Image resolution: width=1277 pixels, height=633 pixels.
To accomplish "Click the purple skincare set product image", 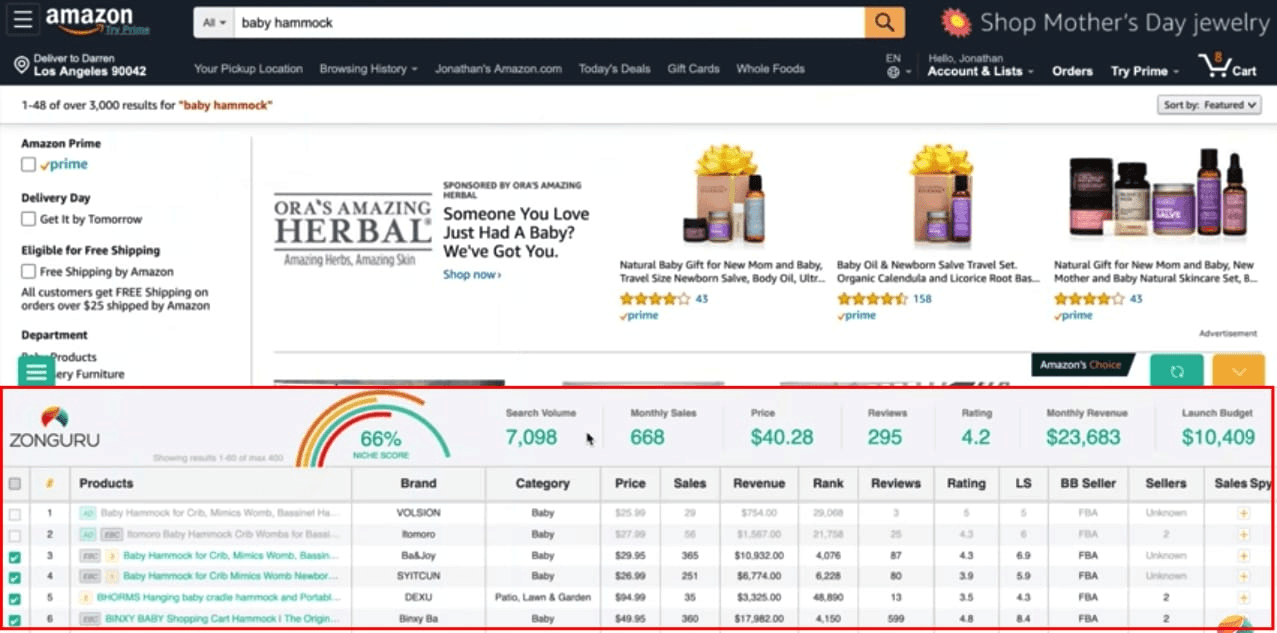I will click(x=1157, y=194).
